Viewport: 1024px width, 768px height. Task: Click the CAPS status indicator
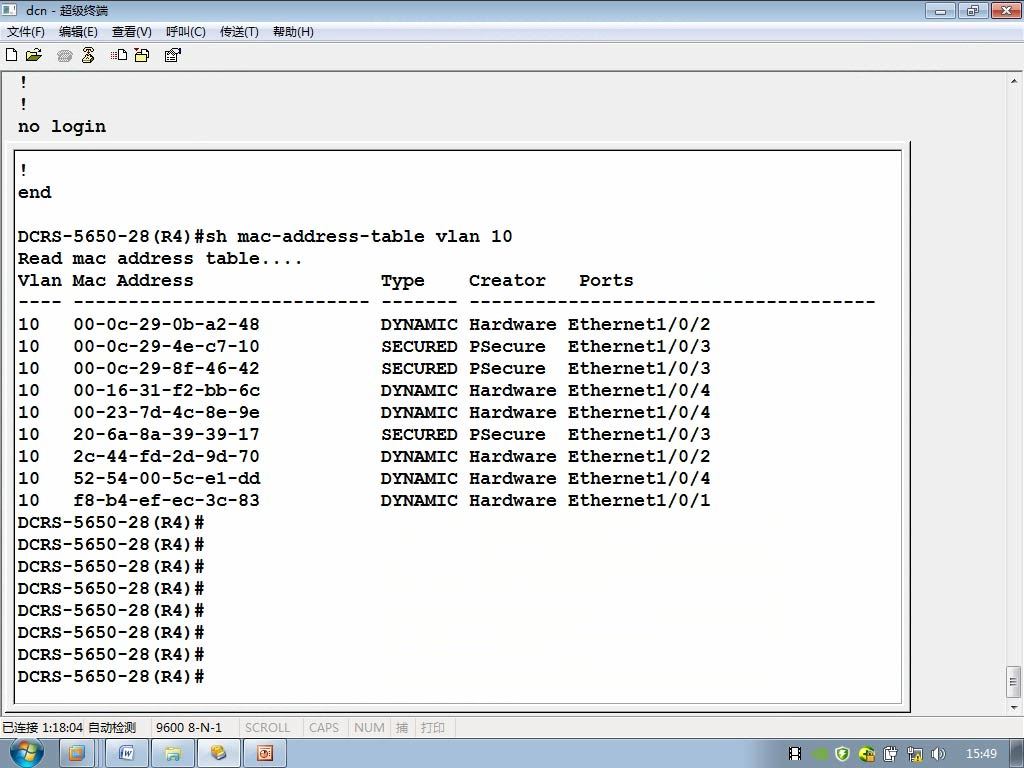click(324, 728)
